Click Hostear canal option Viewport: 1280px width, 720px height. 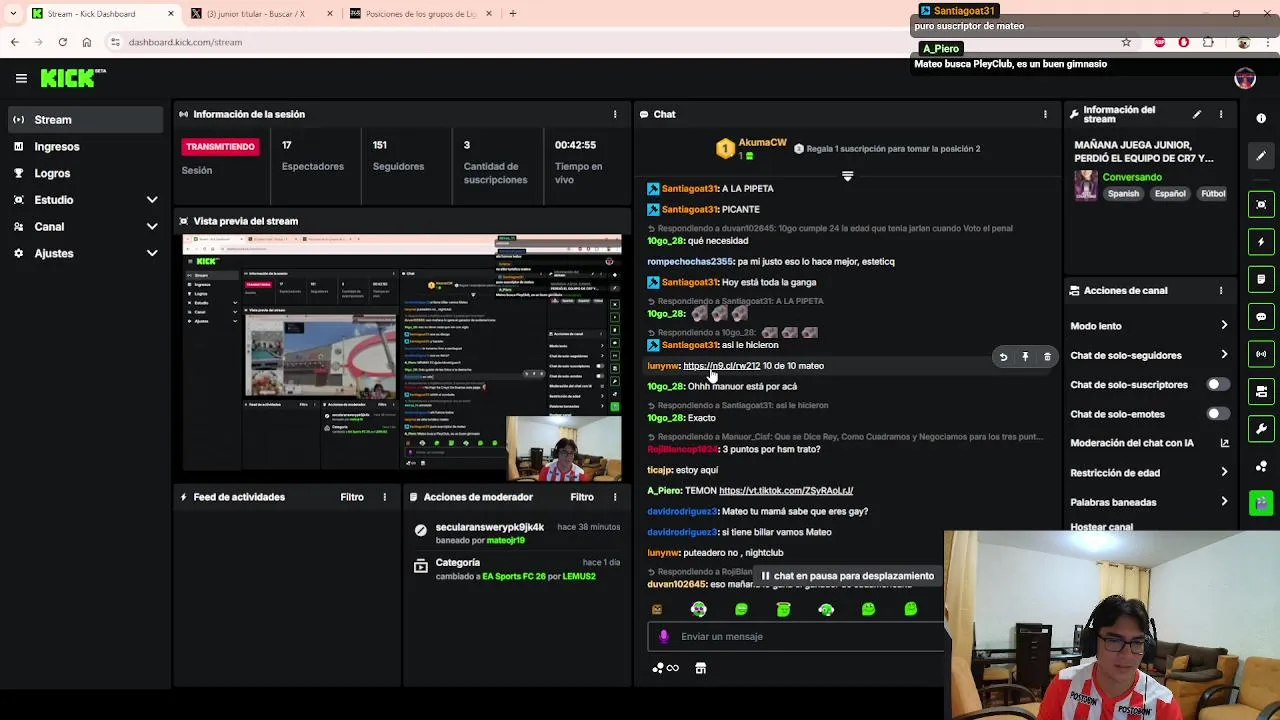point(1102,527)
